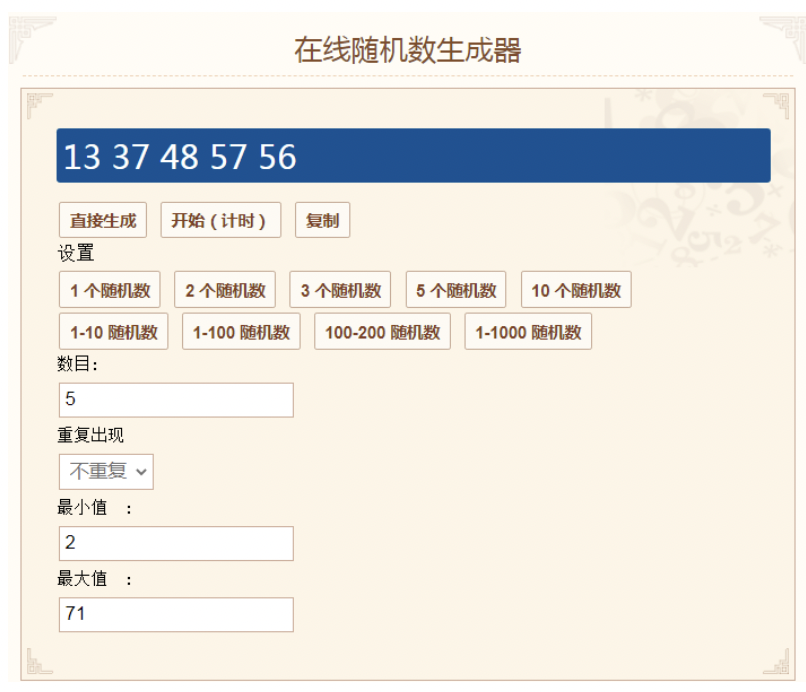
Task: Apply the 1-100 随机数 range
Action: [241, 332]
